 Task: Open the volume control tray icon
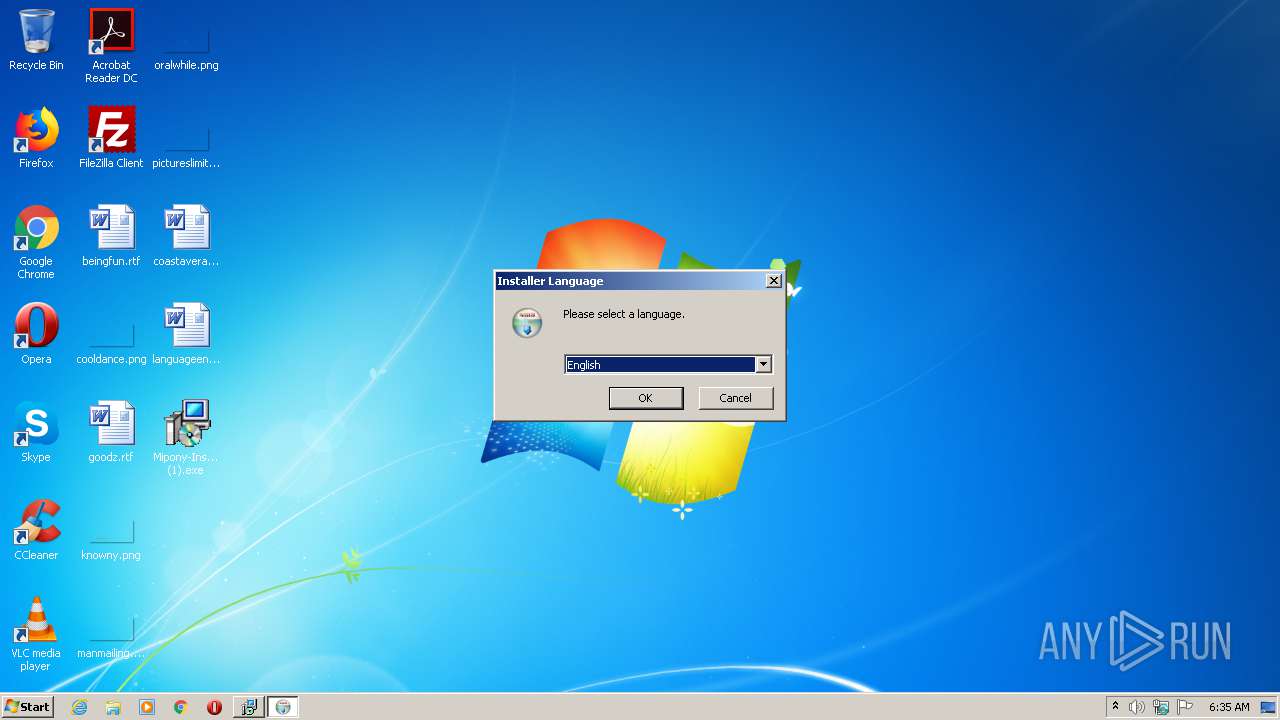click(1137, 707)
